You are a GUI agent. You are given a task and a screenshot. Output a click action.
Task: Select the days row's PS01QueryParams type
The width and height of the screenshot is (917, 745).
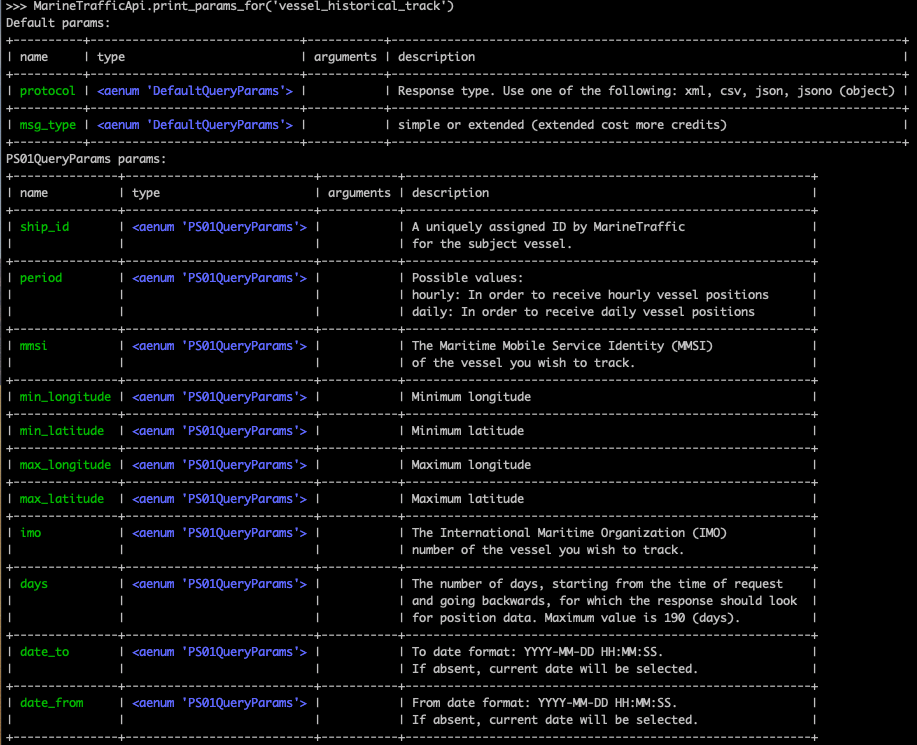pos(219,584)
